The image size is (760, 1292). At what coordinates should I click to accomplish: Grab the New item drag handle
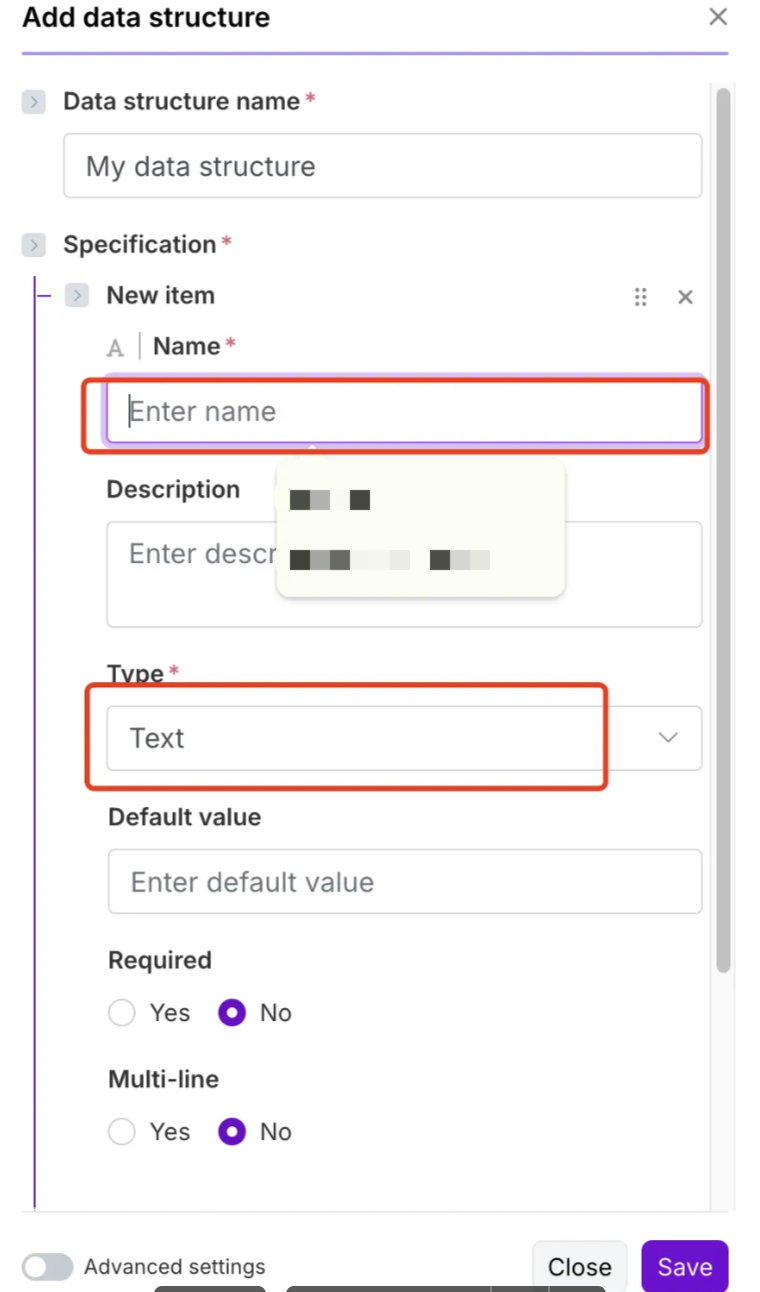[x=641, y=297]
